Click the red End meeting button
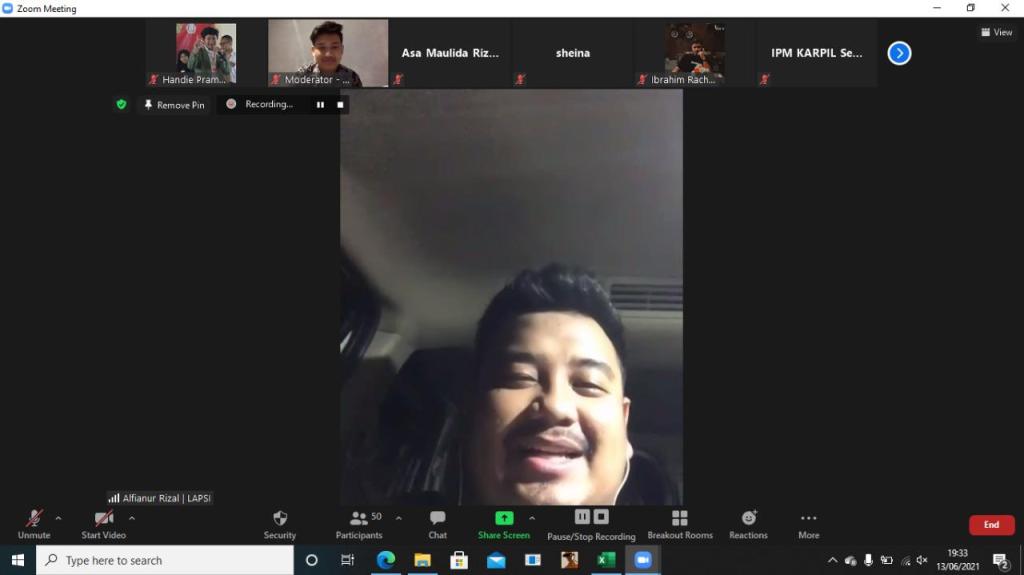 [991, 524]
